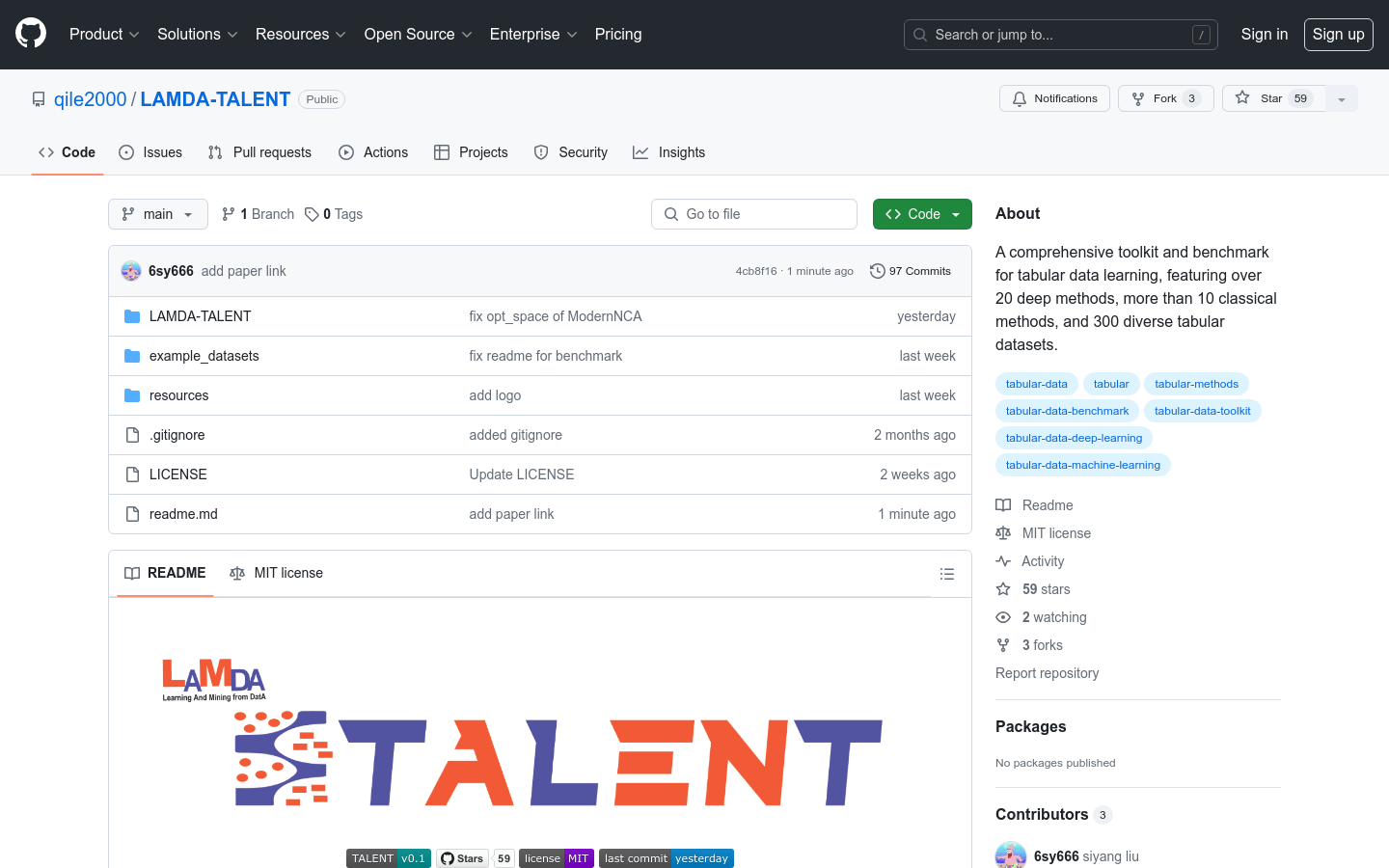Open the star lists dropdown arrow
This screenshot has width=1389, height=868.
point(1342,98)
